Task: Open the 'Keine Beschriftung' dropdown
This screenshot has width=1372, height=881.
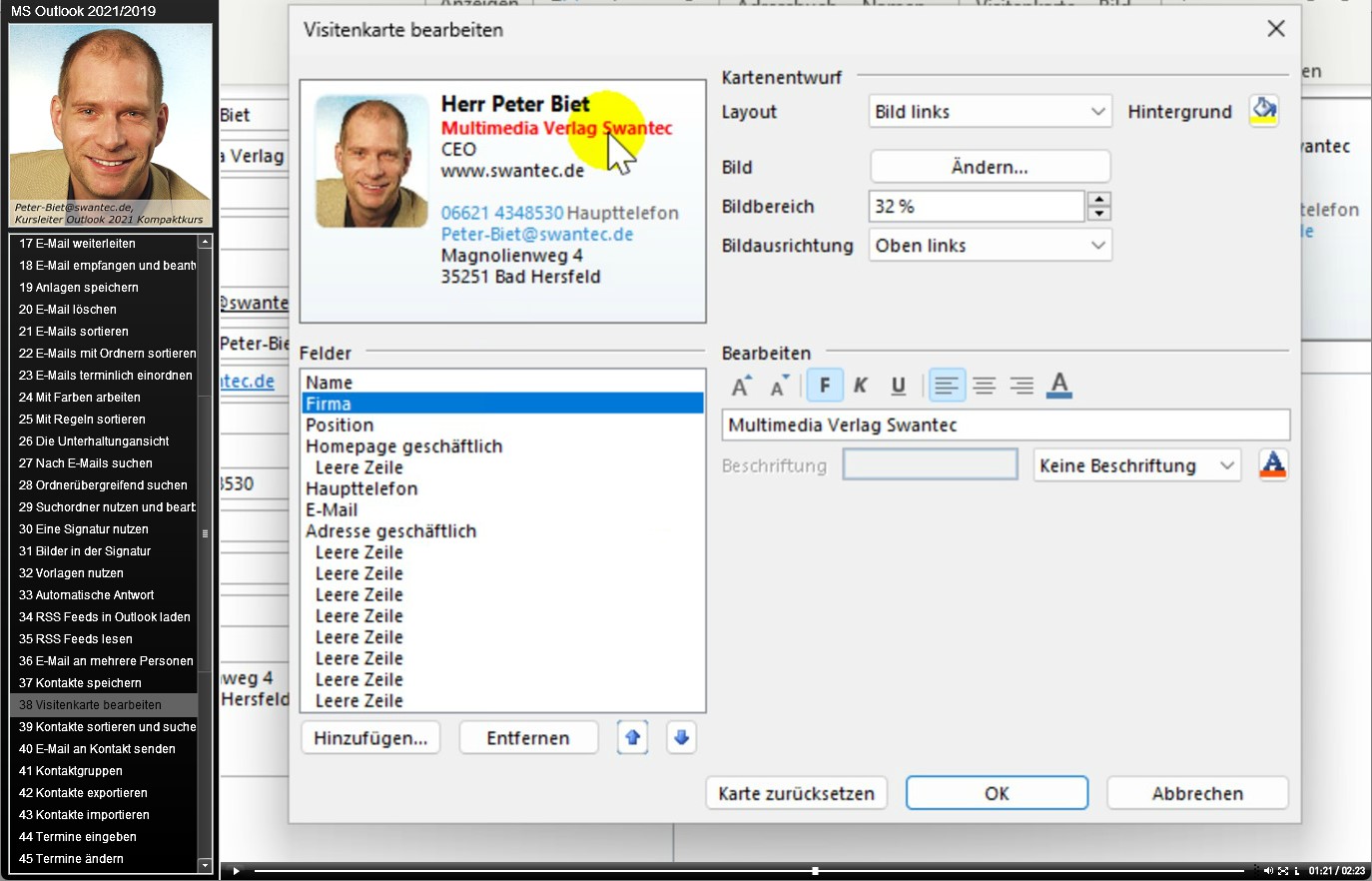Action: [1136, 465]
